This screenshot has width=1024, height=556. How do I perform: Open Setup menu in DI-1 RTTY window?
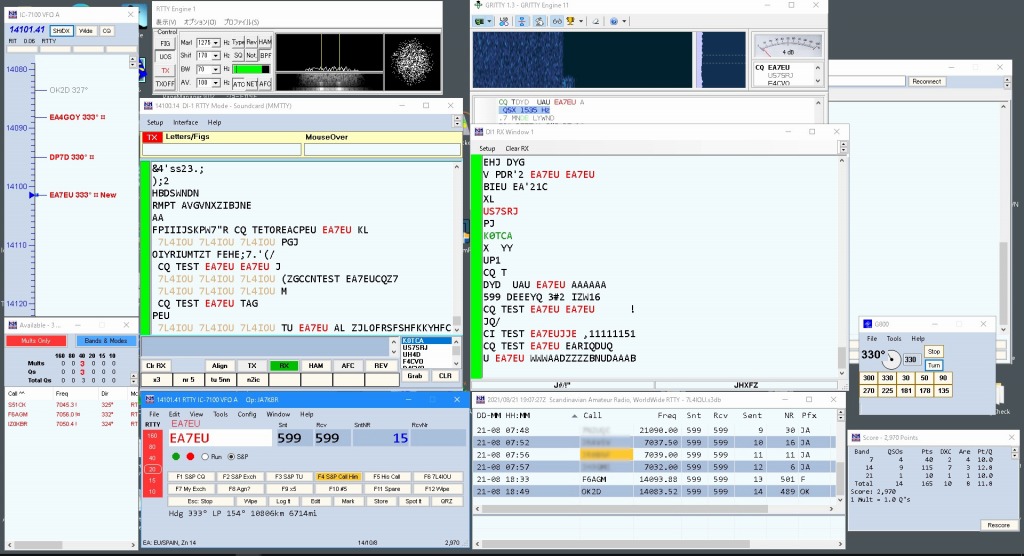click(155, 122)
